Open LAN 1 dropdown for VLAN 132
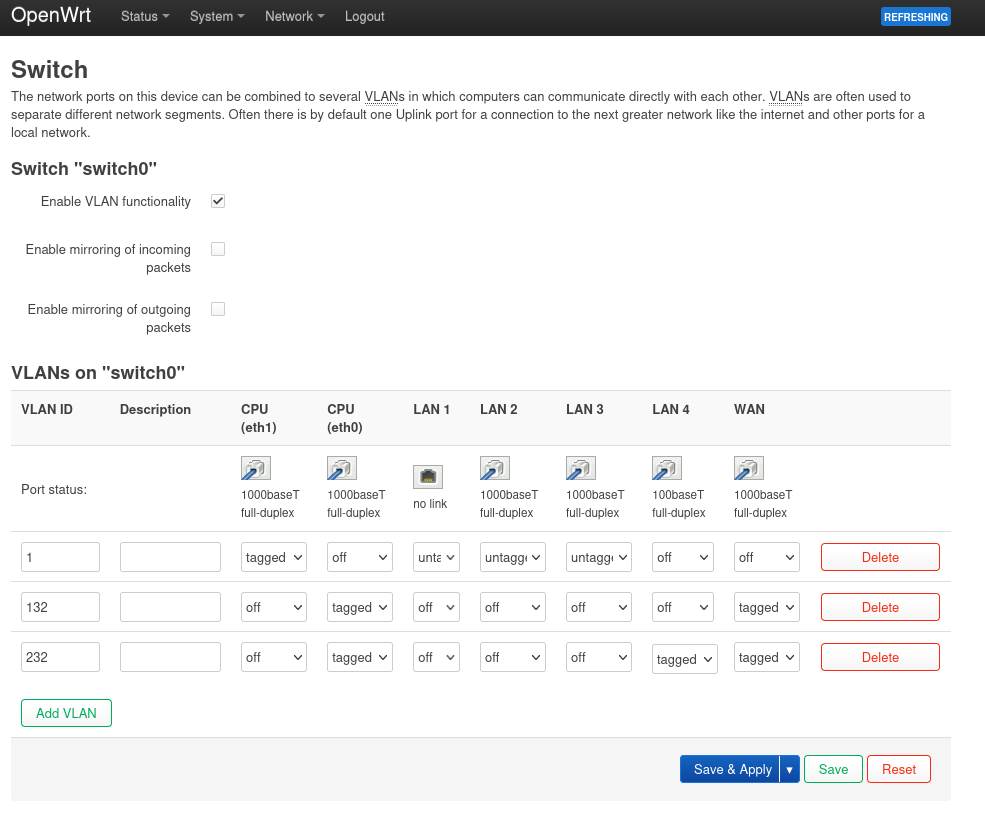 (x=437, y=608)
